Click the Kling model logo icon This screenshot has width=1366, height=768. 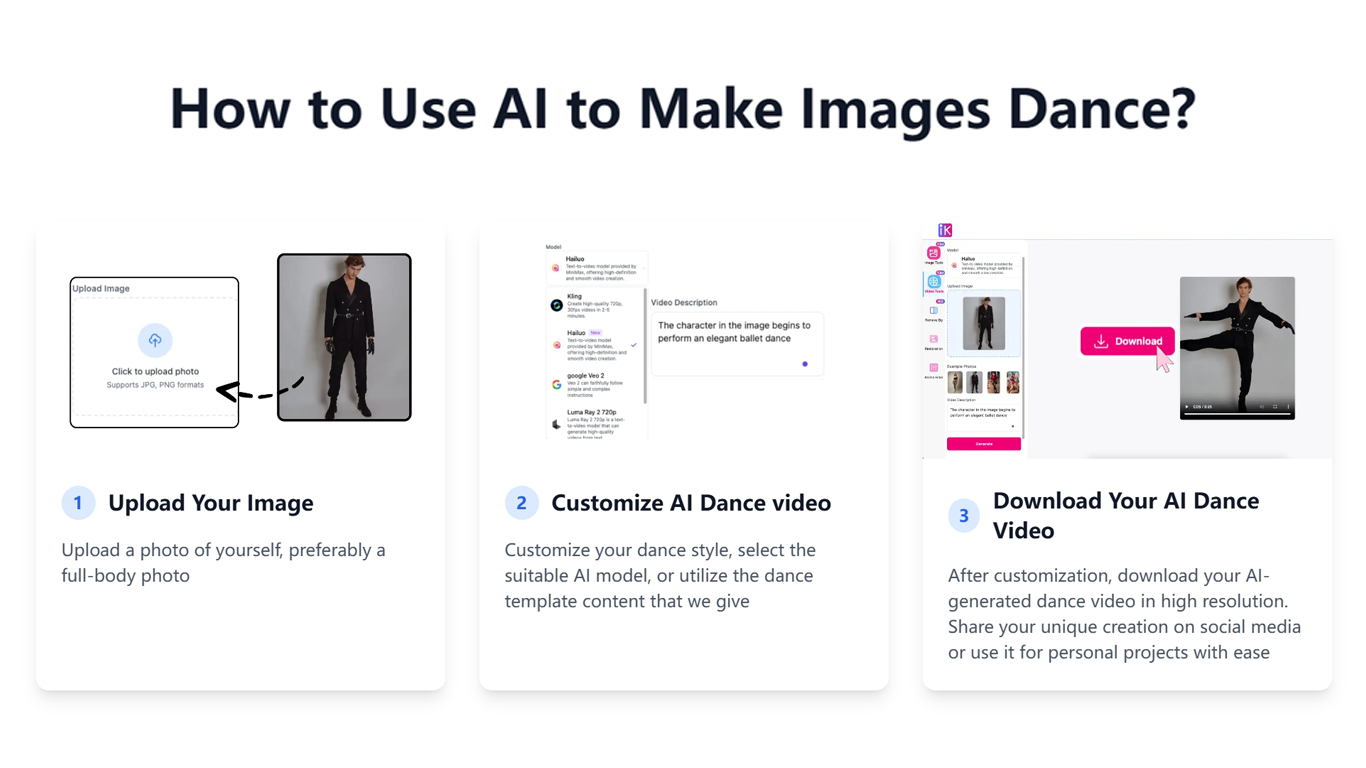557,305
